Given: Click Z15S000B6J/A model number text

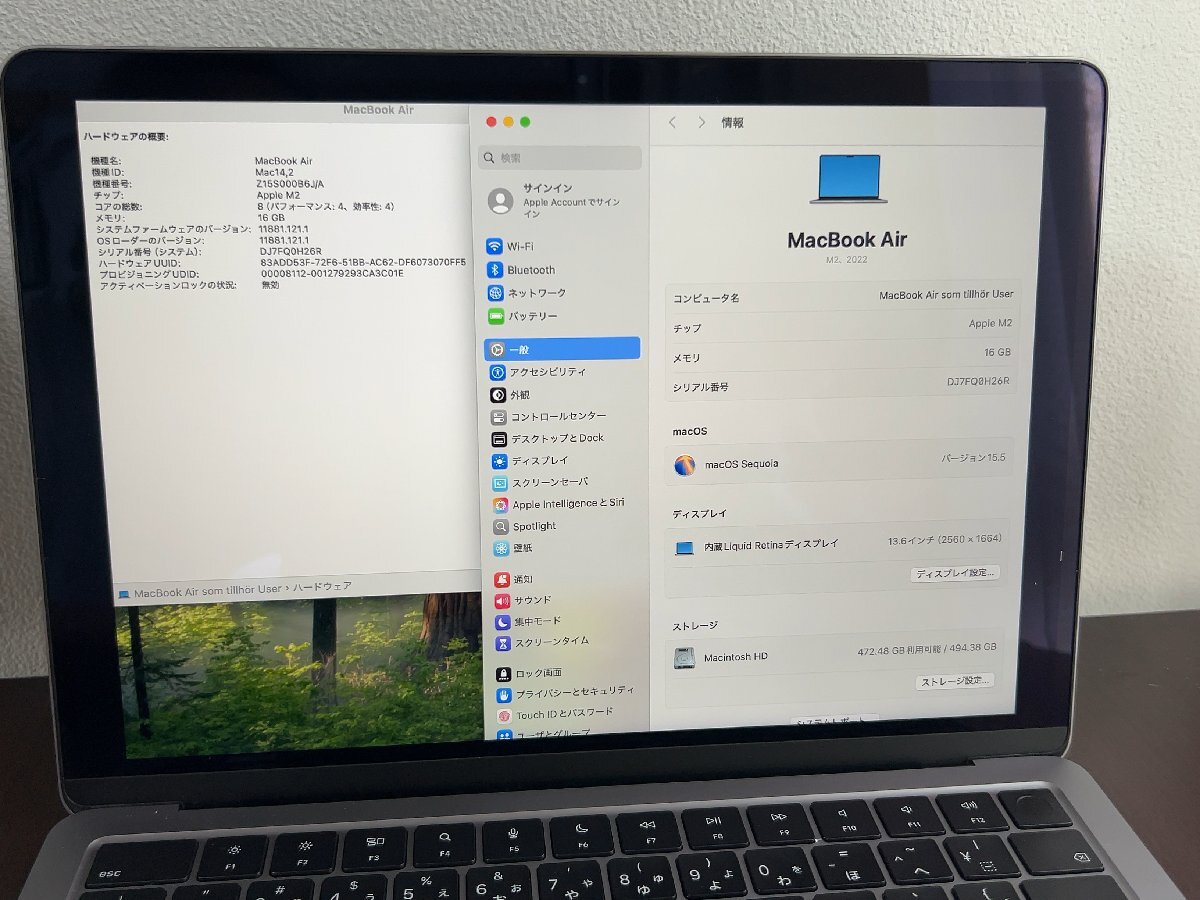Looking at the screenshot, I should 290,184.
